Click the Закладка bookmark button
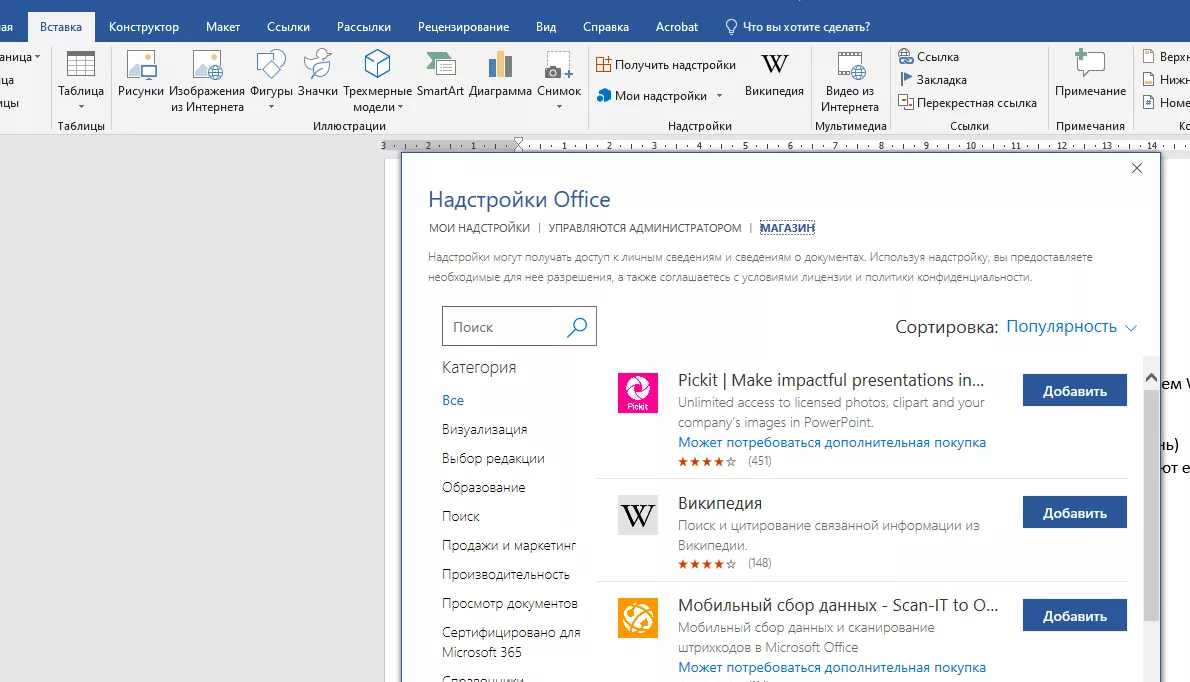This screenshot has width=1190, height=682. coord(941,79)
